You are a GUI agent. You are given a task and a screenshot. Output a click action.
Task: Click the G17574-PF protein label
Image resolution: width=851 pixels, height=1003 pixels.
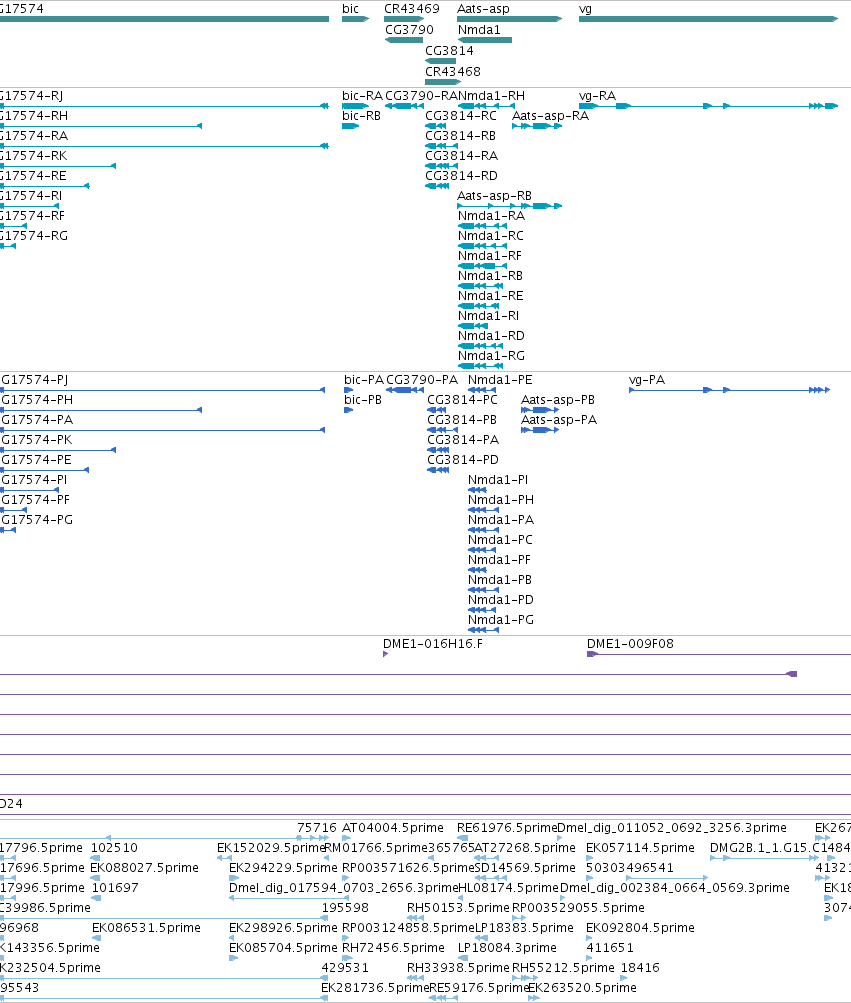click(x=35, y=500)
